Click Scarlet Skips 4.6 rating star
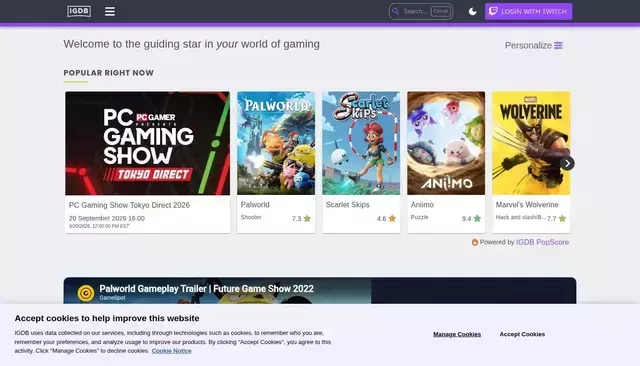 (x=392, y=218)
